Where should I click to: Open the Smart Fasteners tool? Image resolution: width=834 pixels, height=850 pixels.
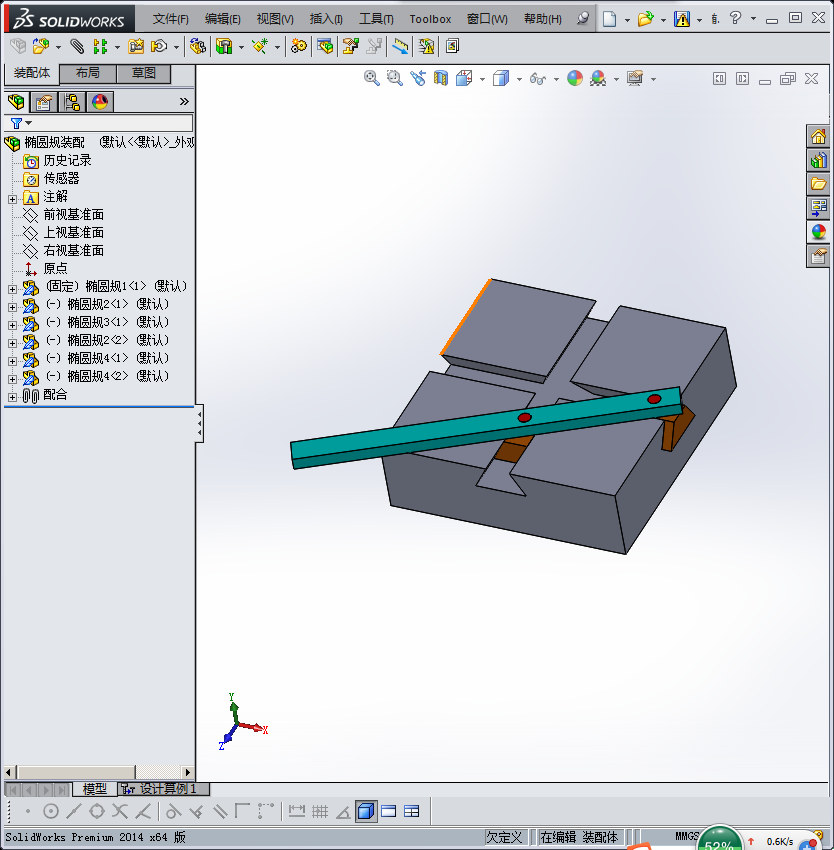[x=136, y=47]
